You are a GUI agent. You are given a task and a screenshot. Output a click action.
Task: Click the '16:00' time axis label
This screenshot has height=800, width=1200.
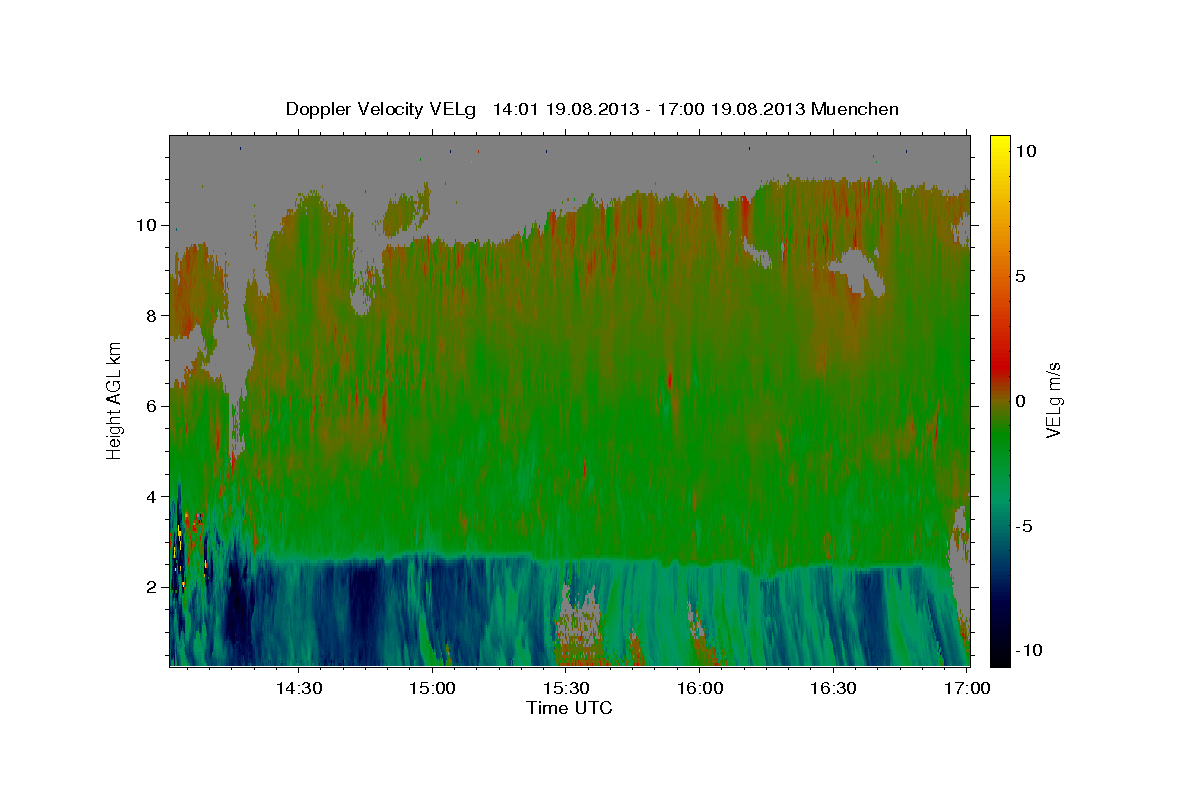[700, 688]
